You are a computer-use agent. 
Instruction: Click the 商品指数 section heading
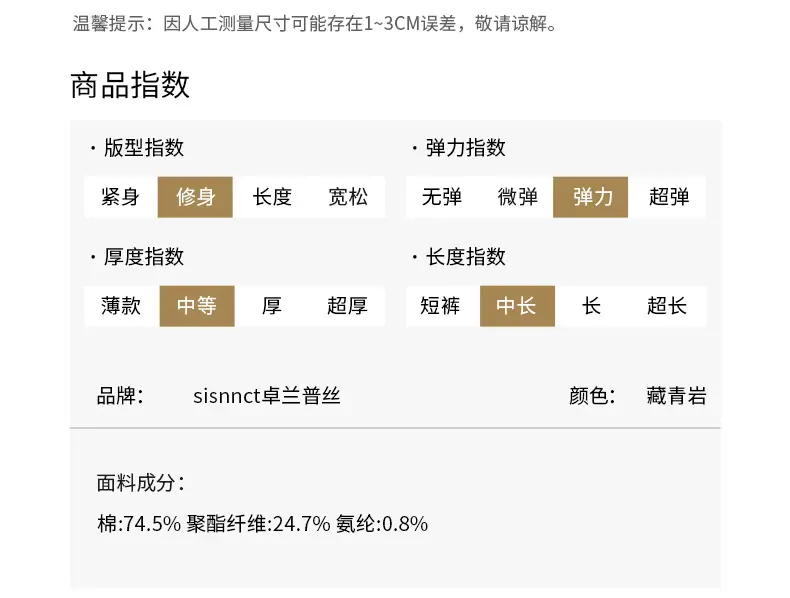point(130,85)
